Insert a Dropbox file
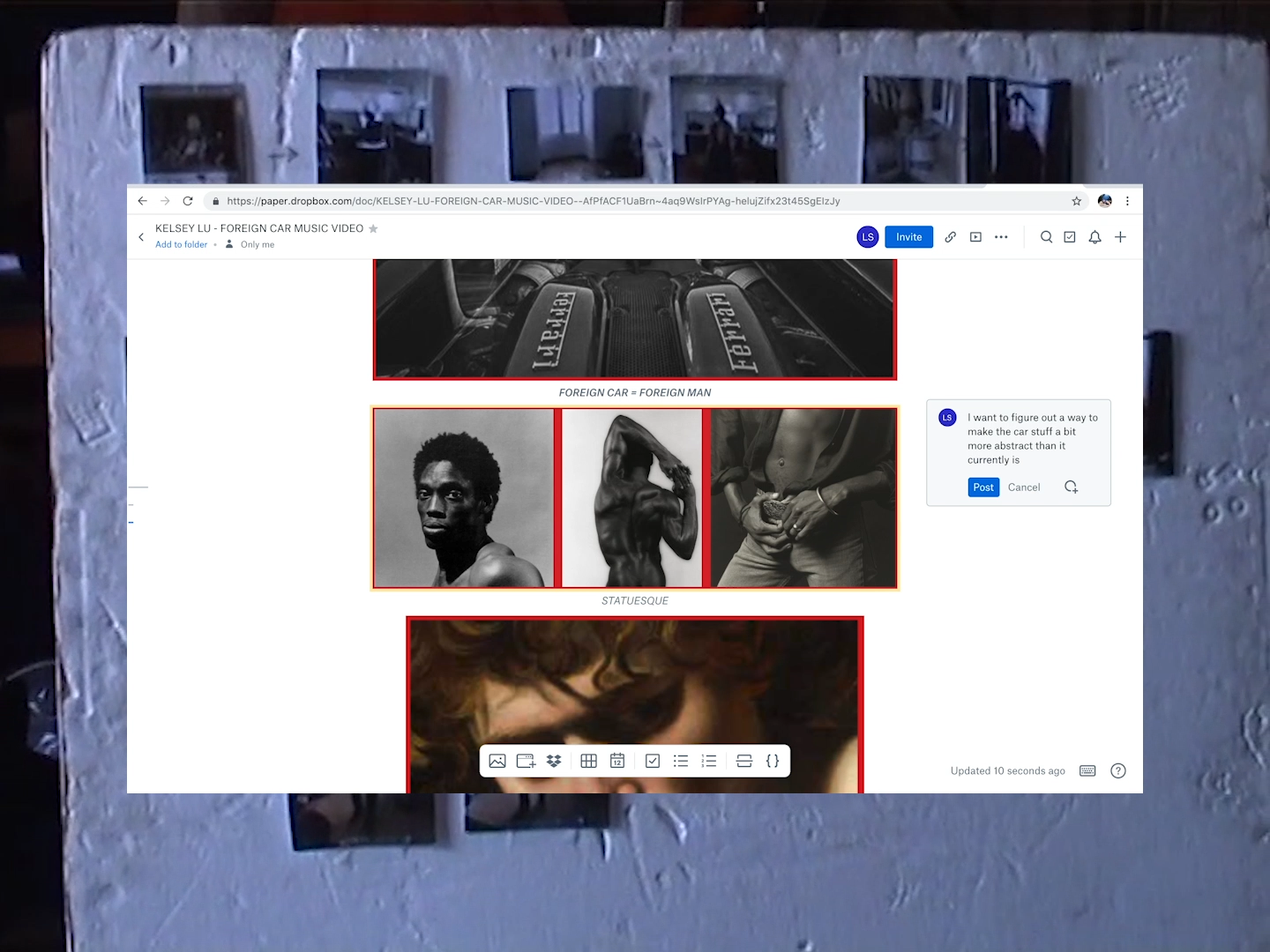The width and height of the screenshot is (1270, 952). [x=554, y=761]
